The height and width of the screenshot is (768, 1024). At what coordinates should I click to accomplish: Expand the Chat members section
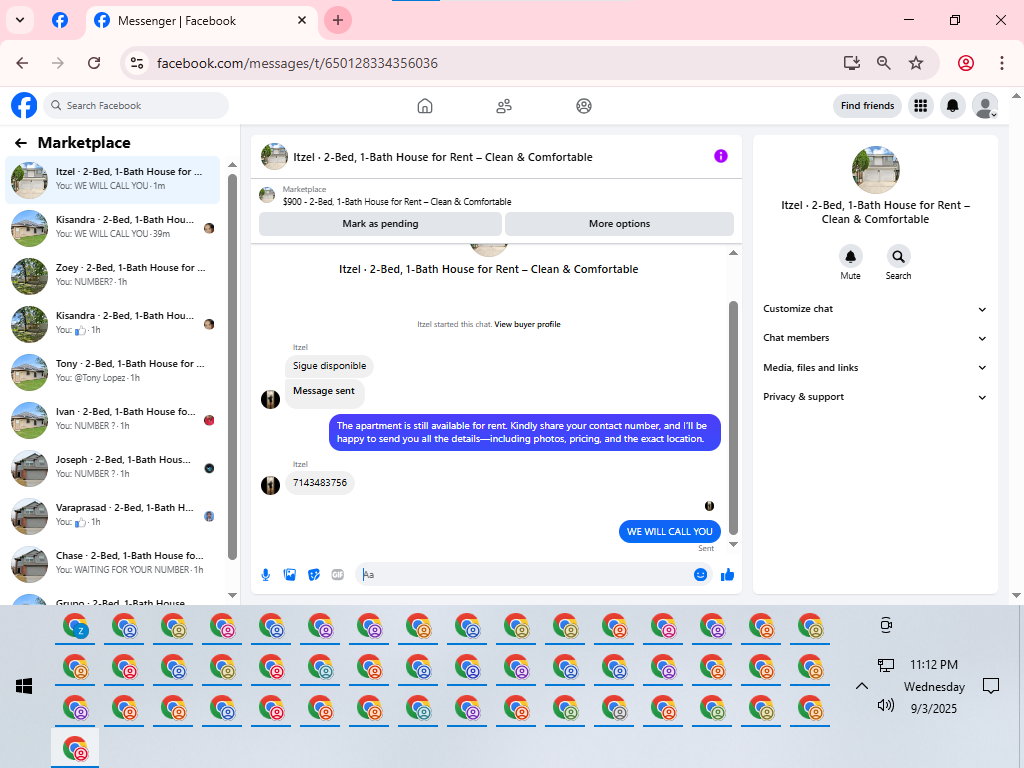coord(875,338)
